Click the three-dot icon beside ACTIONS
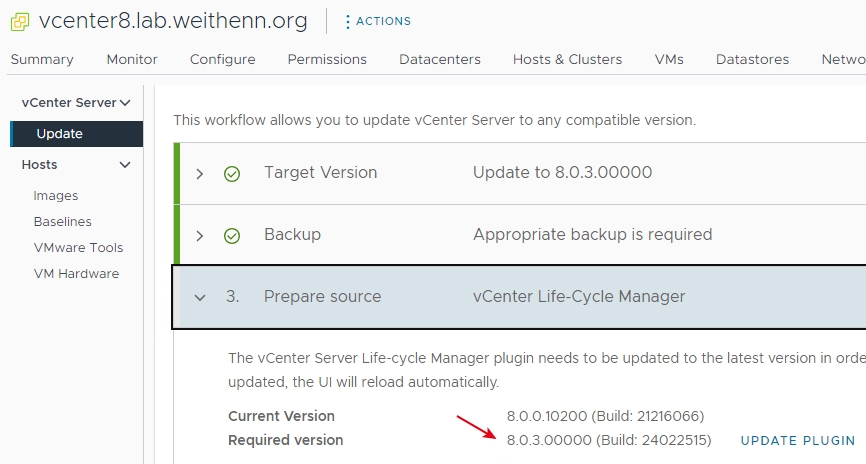Screen dimensions: 866x464 (347, 22)
